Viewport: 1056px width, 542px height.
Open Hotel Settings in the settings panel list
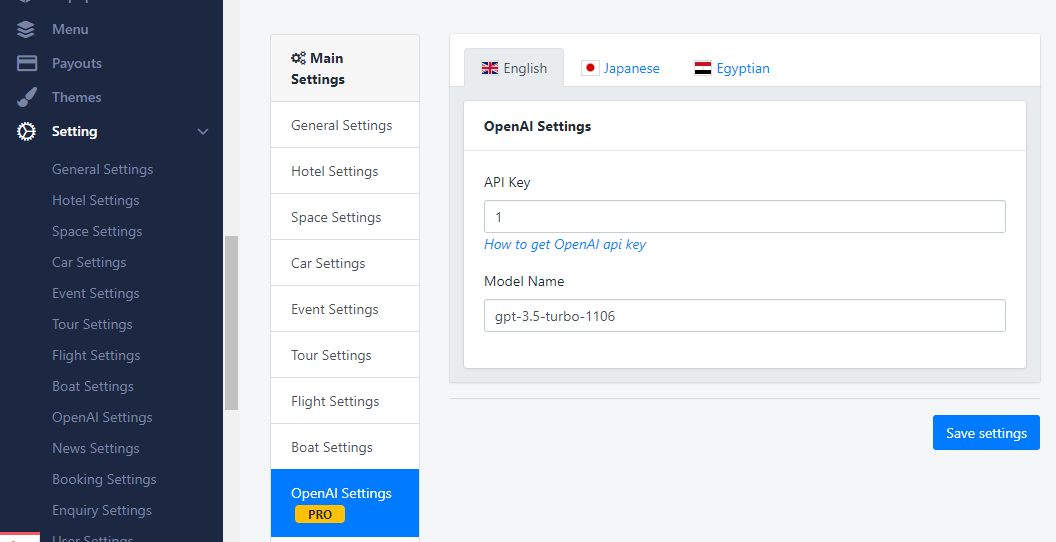[x=334, y=171]
